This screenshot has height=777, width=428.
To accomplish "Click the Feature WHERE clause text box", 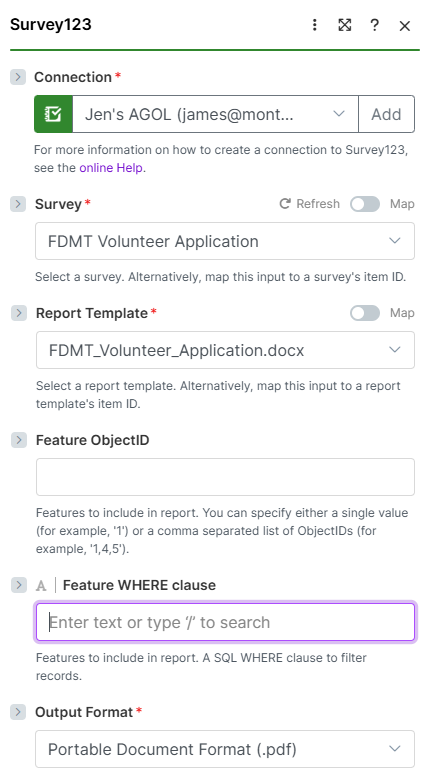I will (225, 622).
